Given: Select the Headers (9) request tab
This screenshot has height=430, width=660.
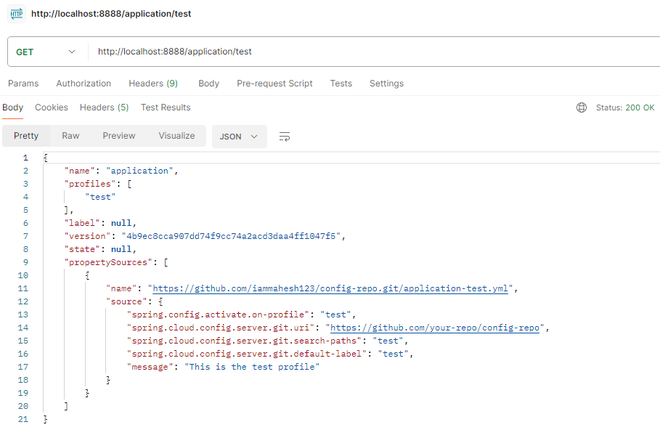Looking at the screenshot, I should pos(153,83).
